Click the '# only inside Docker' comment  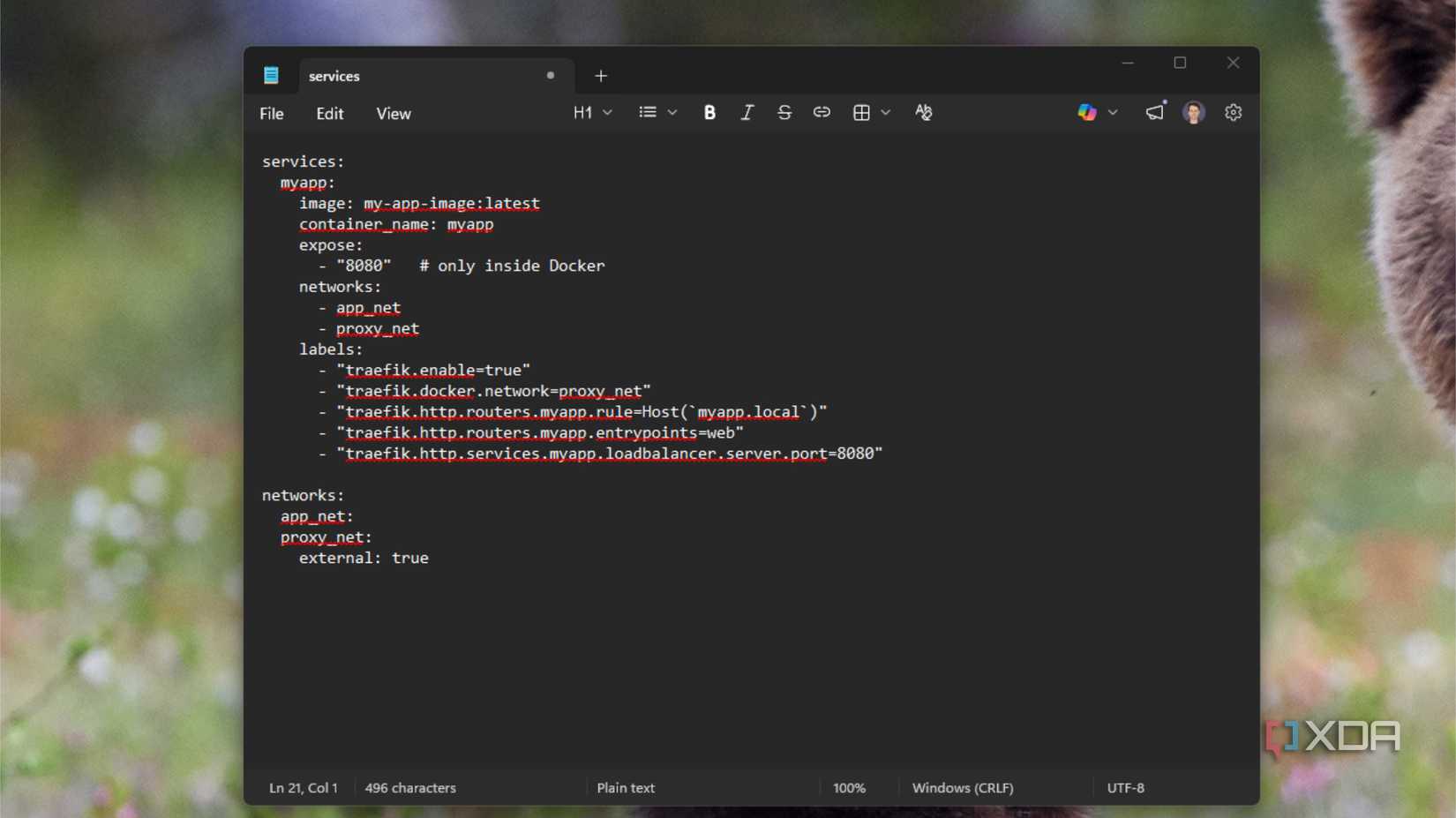click(x=512, y=266)
